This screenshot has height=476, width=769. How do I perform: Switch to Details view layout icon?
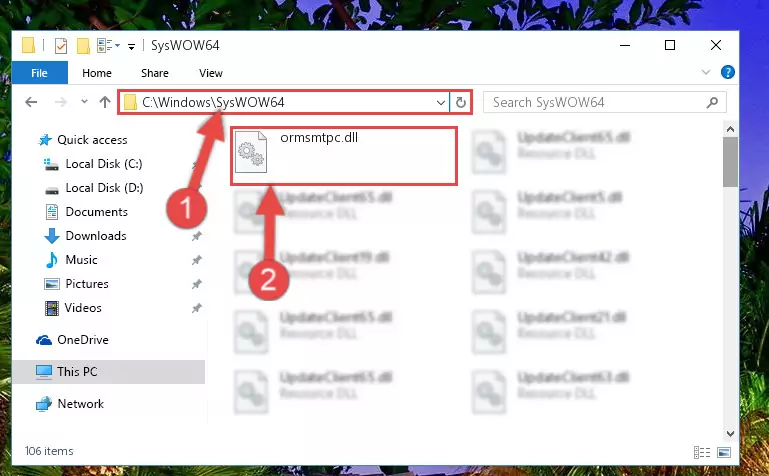click(702, 452)
